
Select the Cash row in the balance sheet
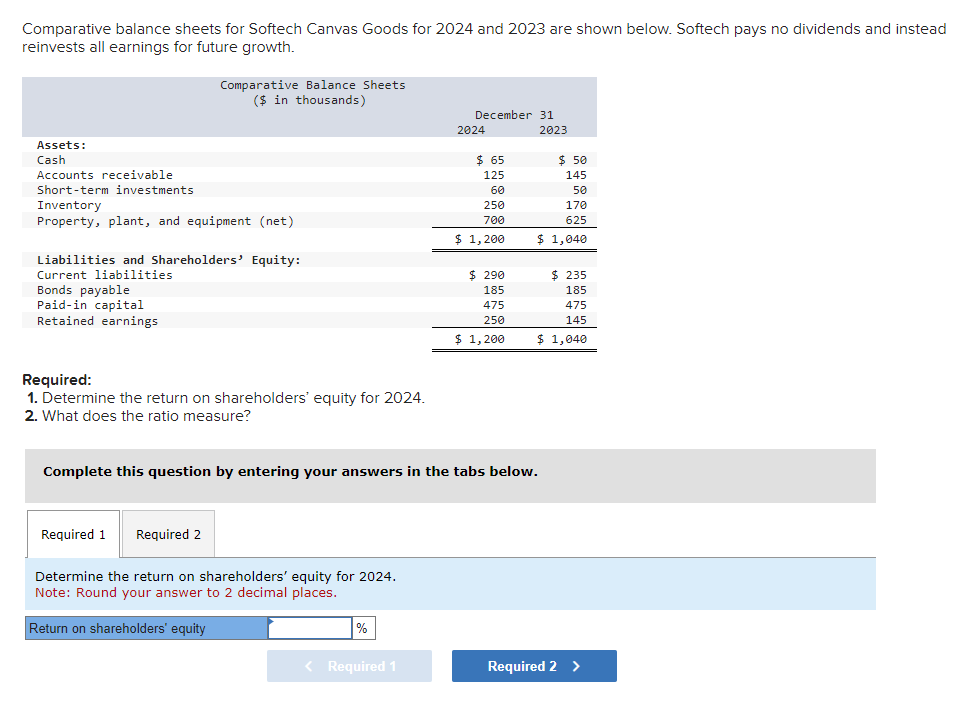[51, 159]
